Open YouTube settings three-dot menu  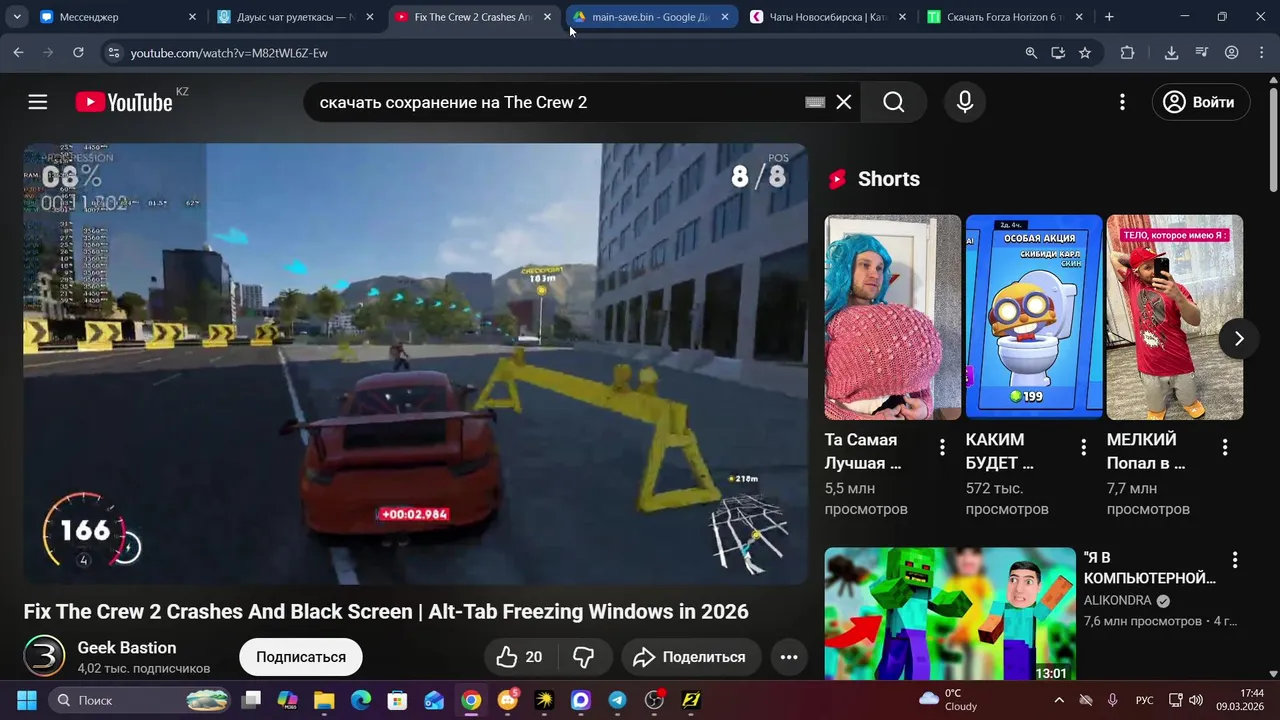pyautogui.click(x=1122, y=102)
